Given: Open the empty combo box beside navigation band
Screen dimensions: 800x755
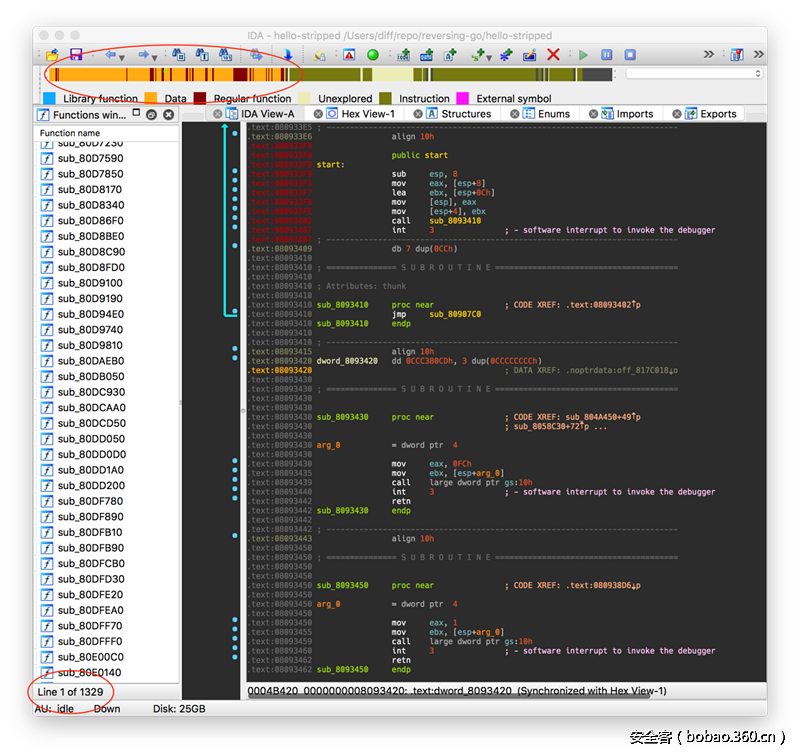Looking at the screenshot, I should tap(694, 74).
